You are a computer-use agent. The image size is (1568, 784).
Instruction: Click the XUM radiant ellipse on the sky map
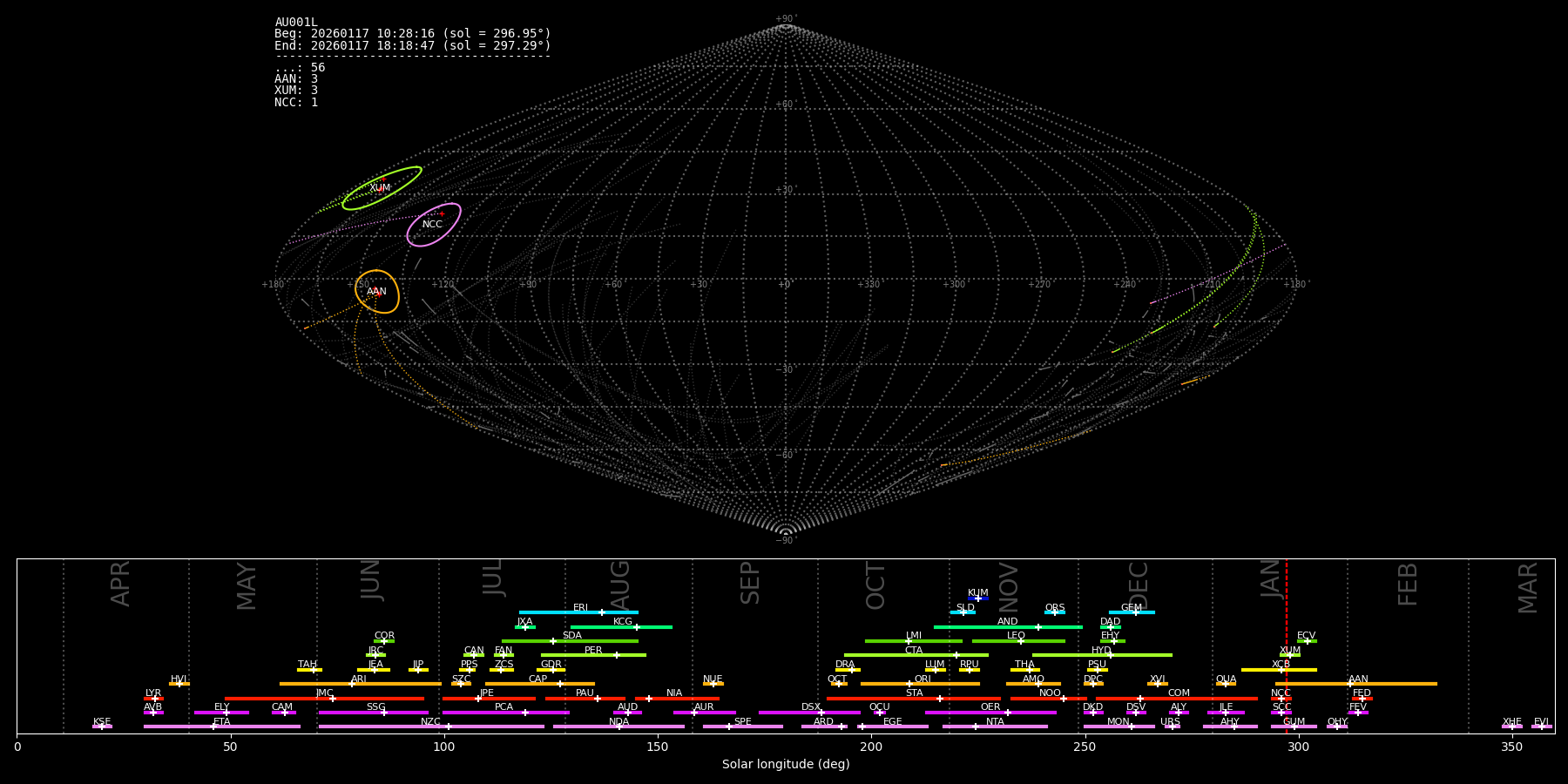point(382,188)
